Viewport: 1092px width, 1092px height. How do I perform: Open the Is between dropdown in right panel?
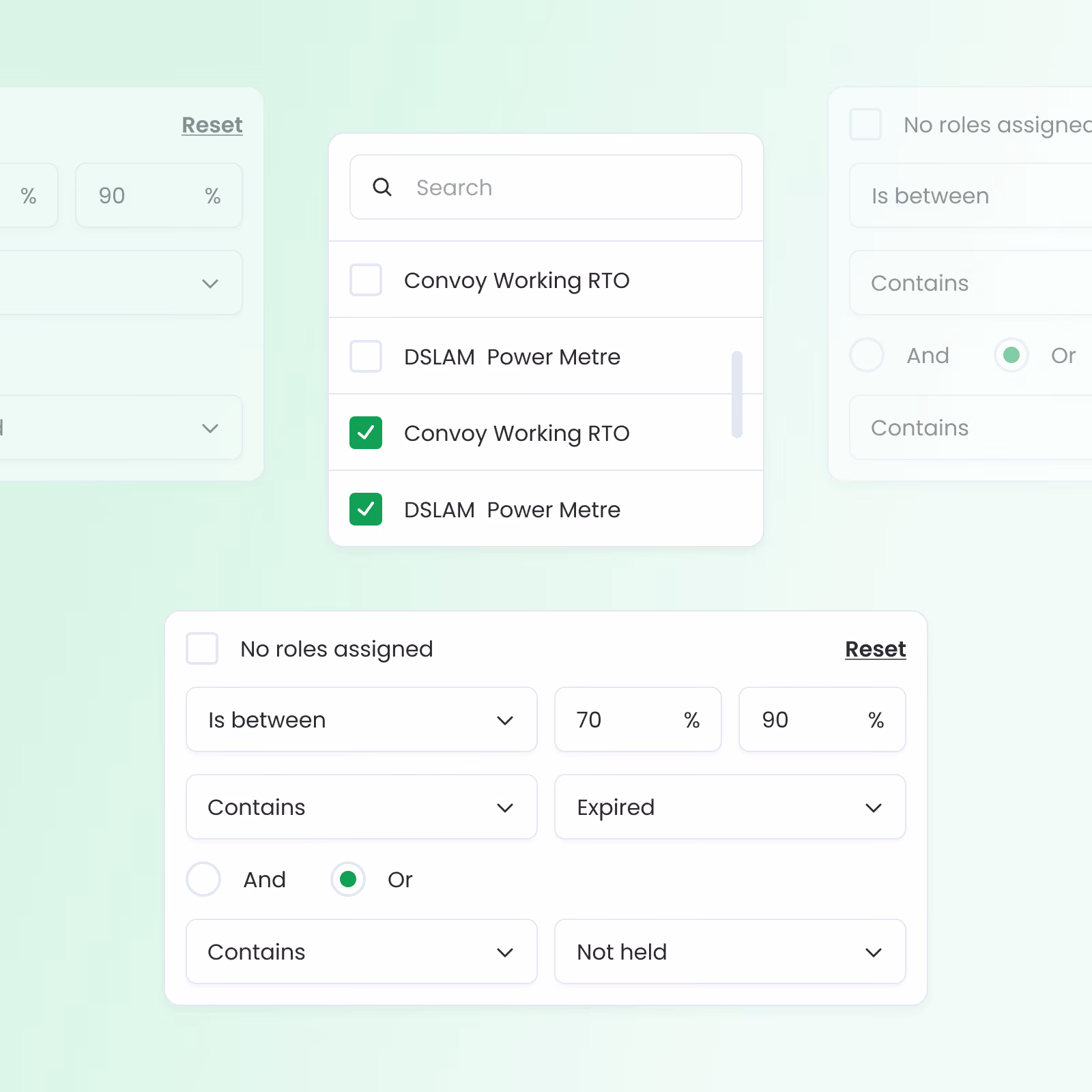(971, 195)
